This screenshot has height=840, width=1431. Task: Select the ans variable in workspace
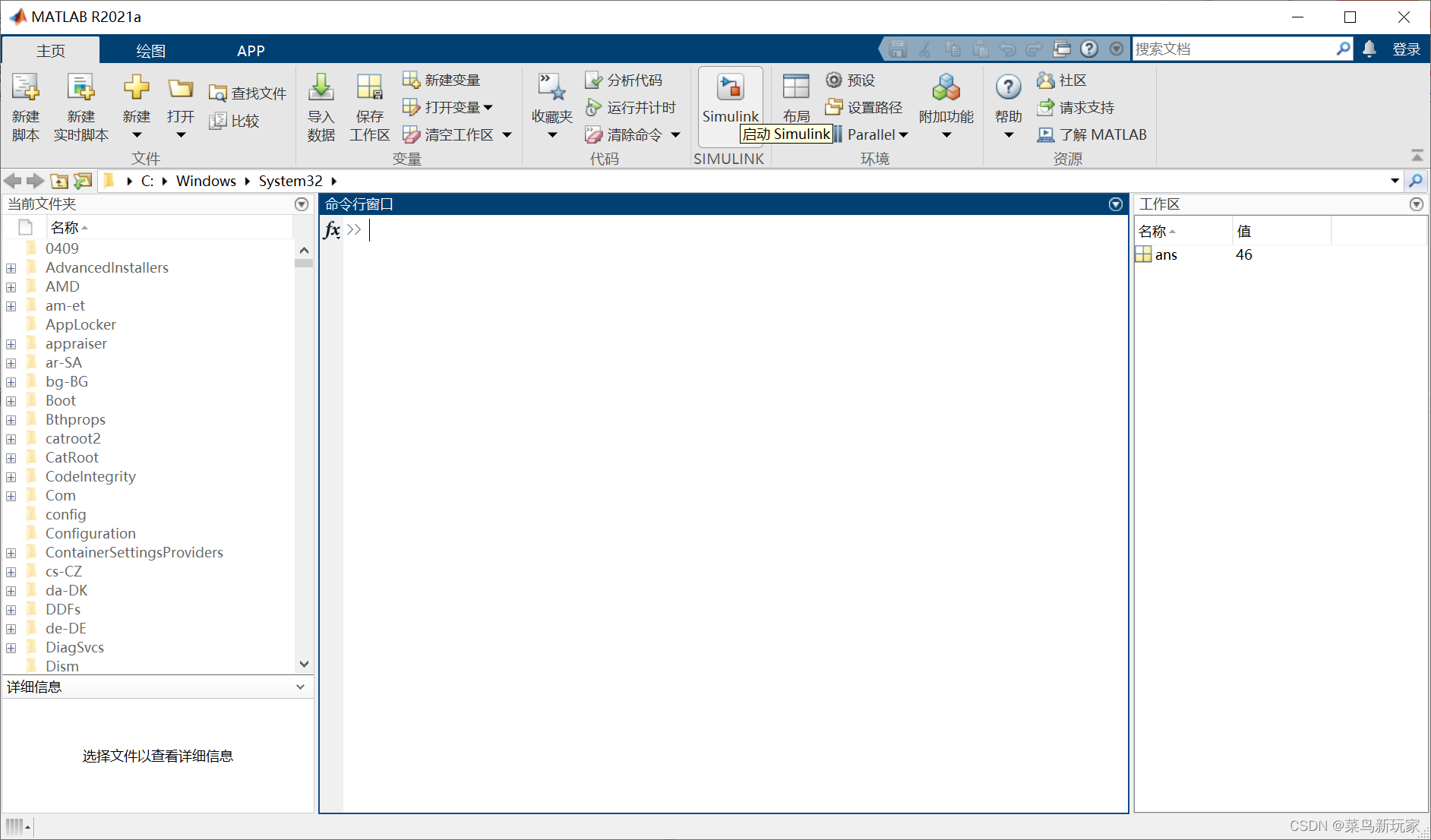pos(1166,254)
